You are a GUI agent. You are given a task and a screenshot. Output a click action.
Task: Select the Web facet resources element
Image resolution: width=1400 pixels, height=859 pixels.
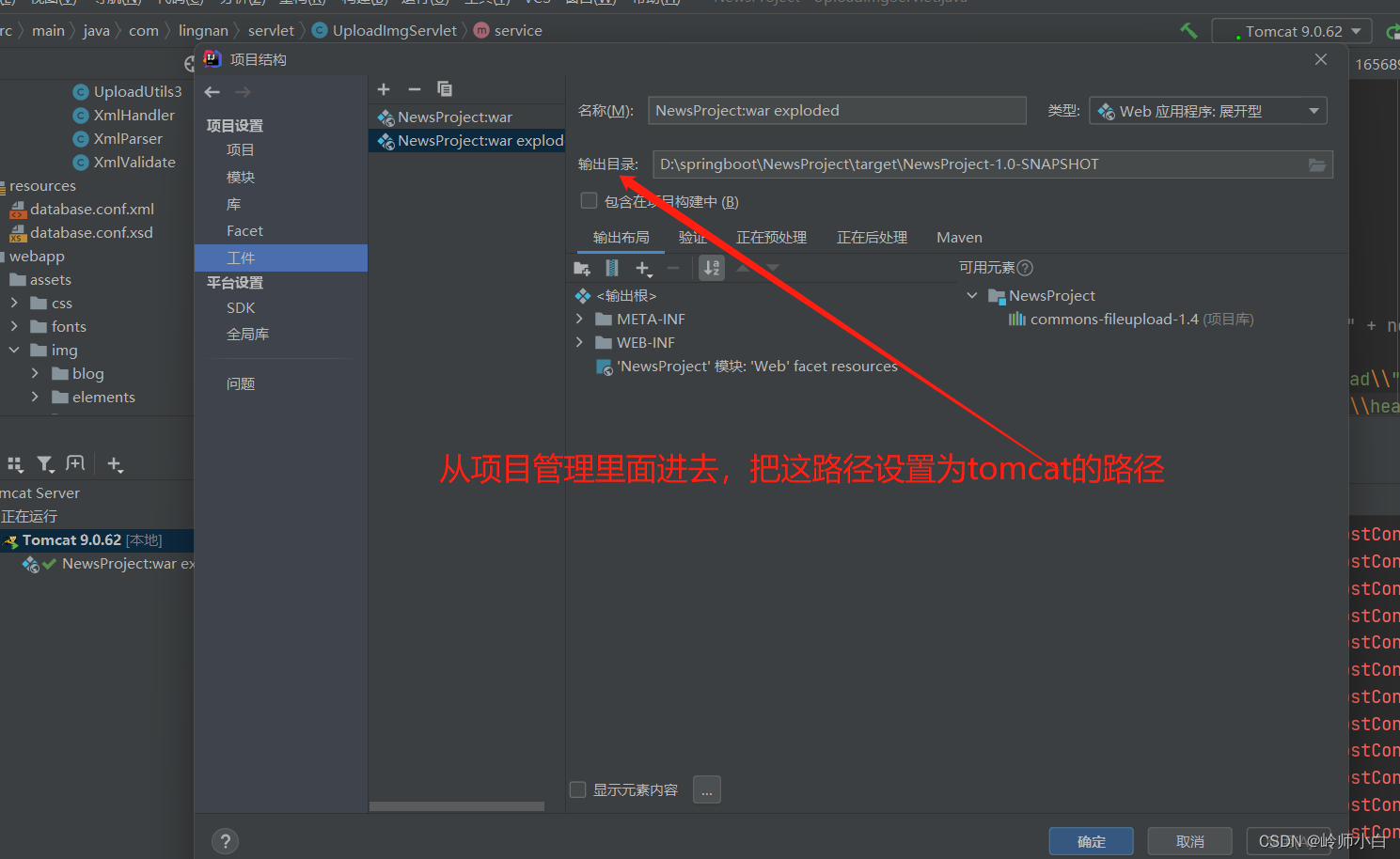(x=747, y=367)
